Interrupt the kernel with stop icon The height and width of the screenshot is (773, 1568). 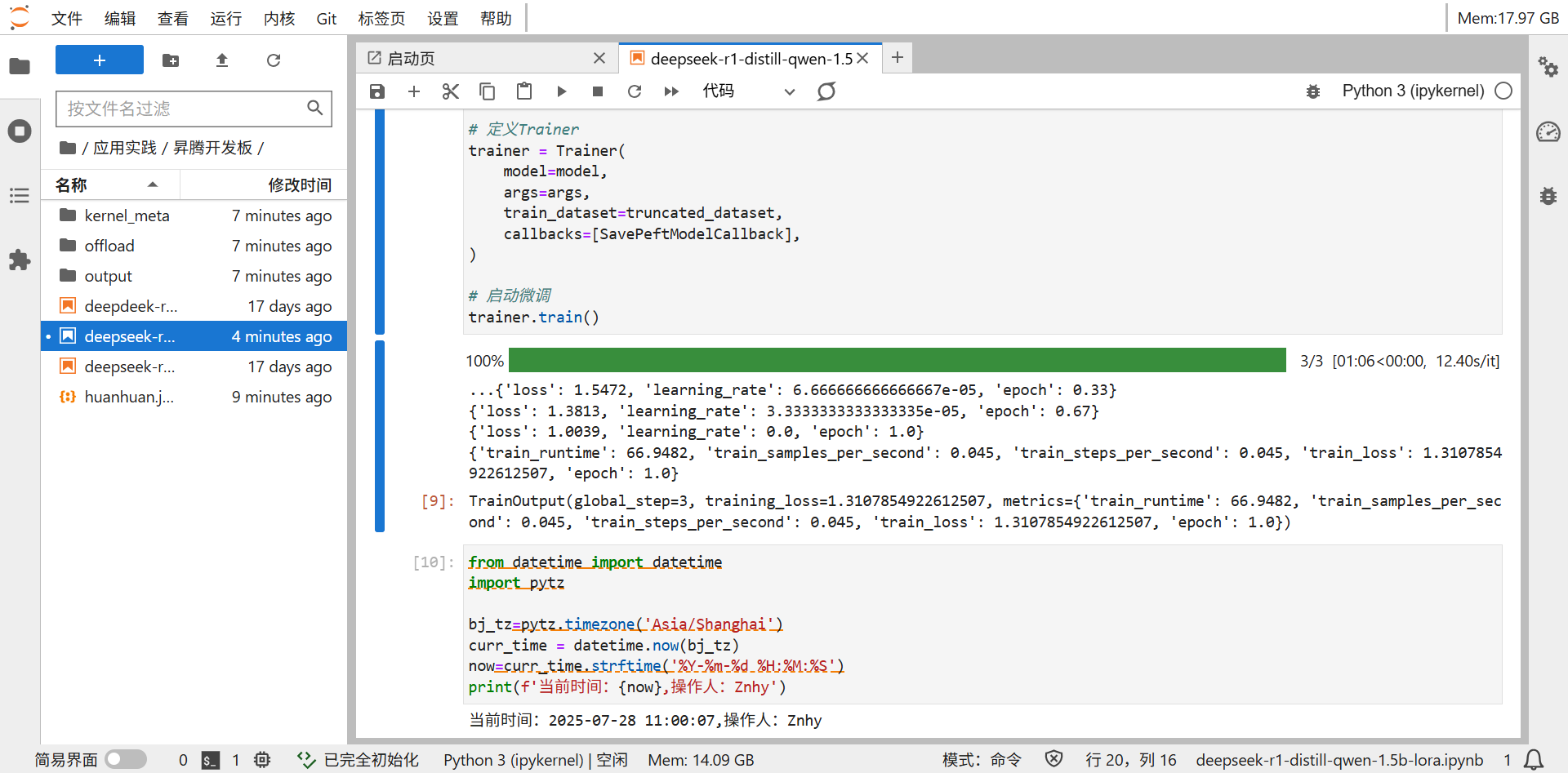click(598, 91)
